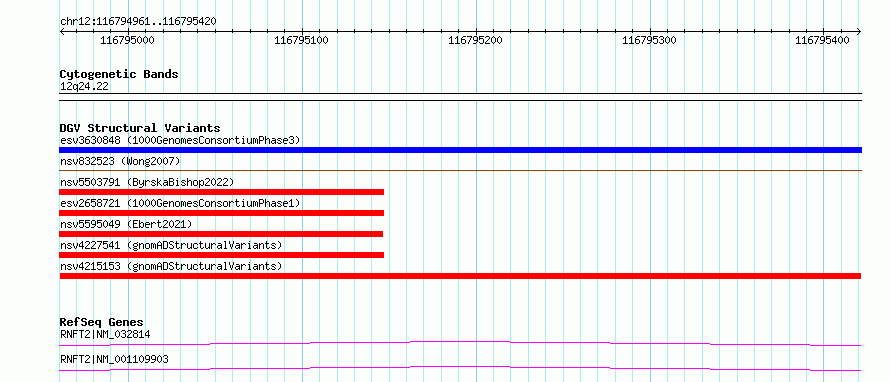Click the esv3630848 variant label
Image resolution: width=890 pixels, height=382 pixels.
click(180, 140)
